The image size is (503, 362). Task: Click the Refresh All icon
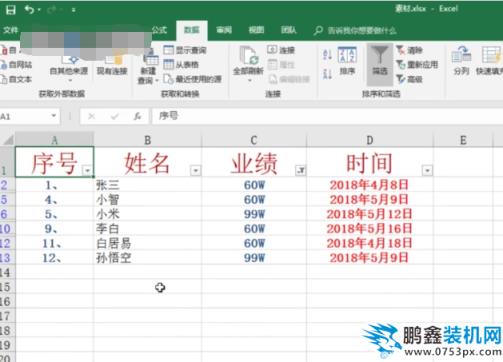pos(249,55)
